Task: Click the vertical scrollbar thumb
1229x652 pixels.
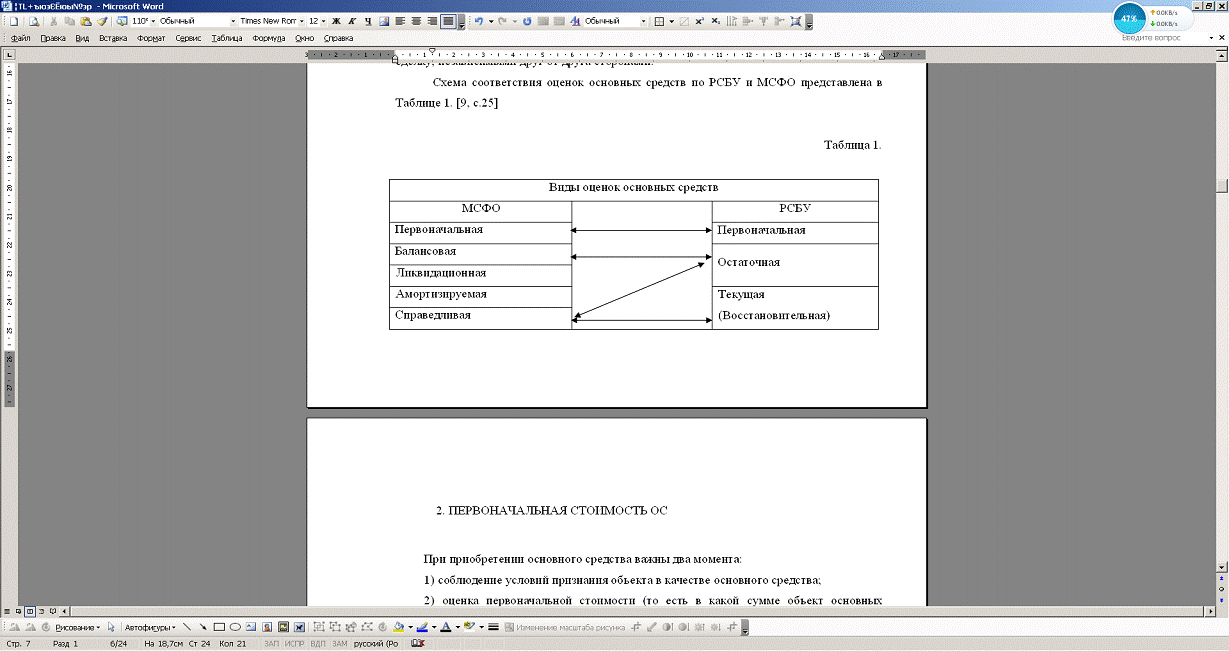Action: (1222, 185)
